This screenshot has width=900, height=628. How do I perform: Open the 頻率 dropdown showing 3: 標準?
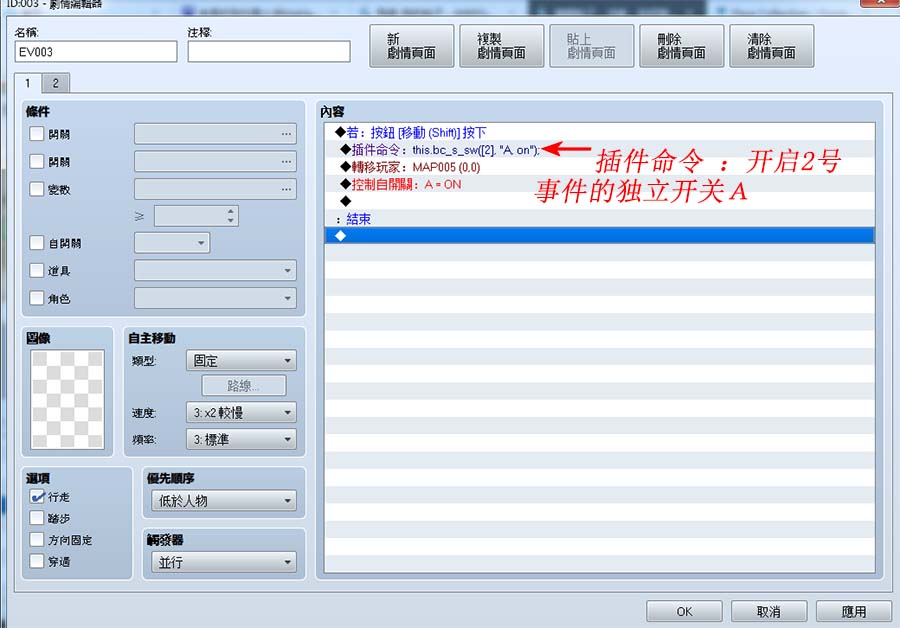coord(241,440)
